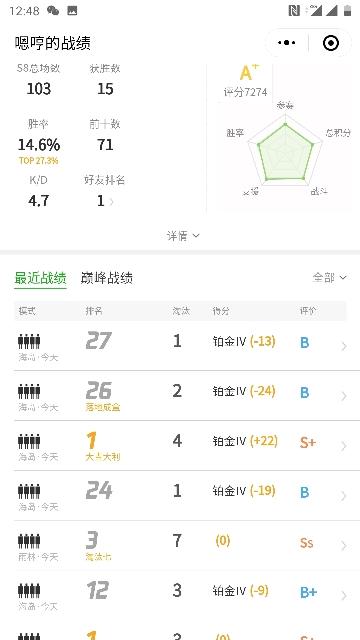Switch to the 巅峰战绩 tab
This screenshot has width=360, height=640.
tap(107, 278)
